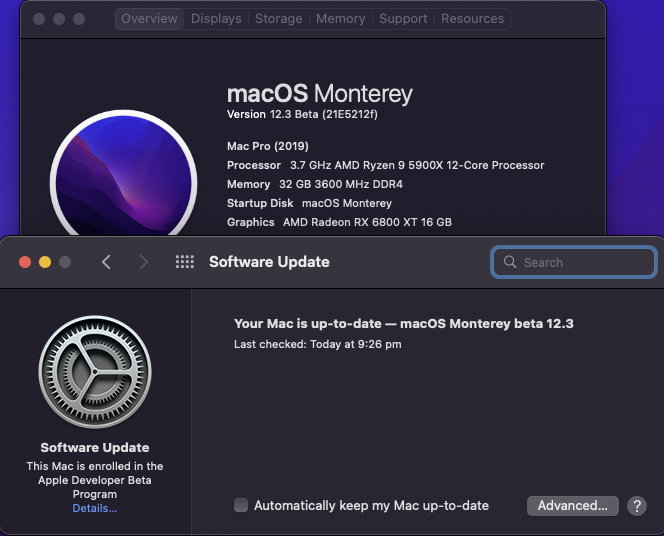
Task: Switch to the Overview tab
Action: tap(149, 19)
